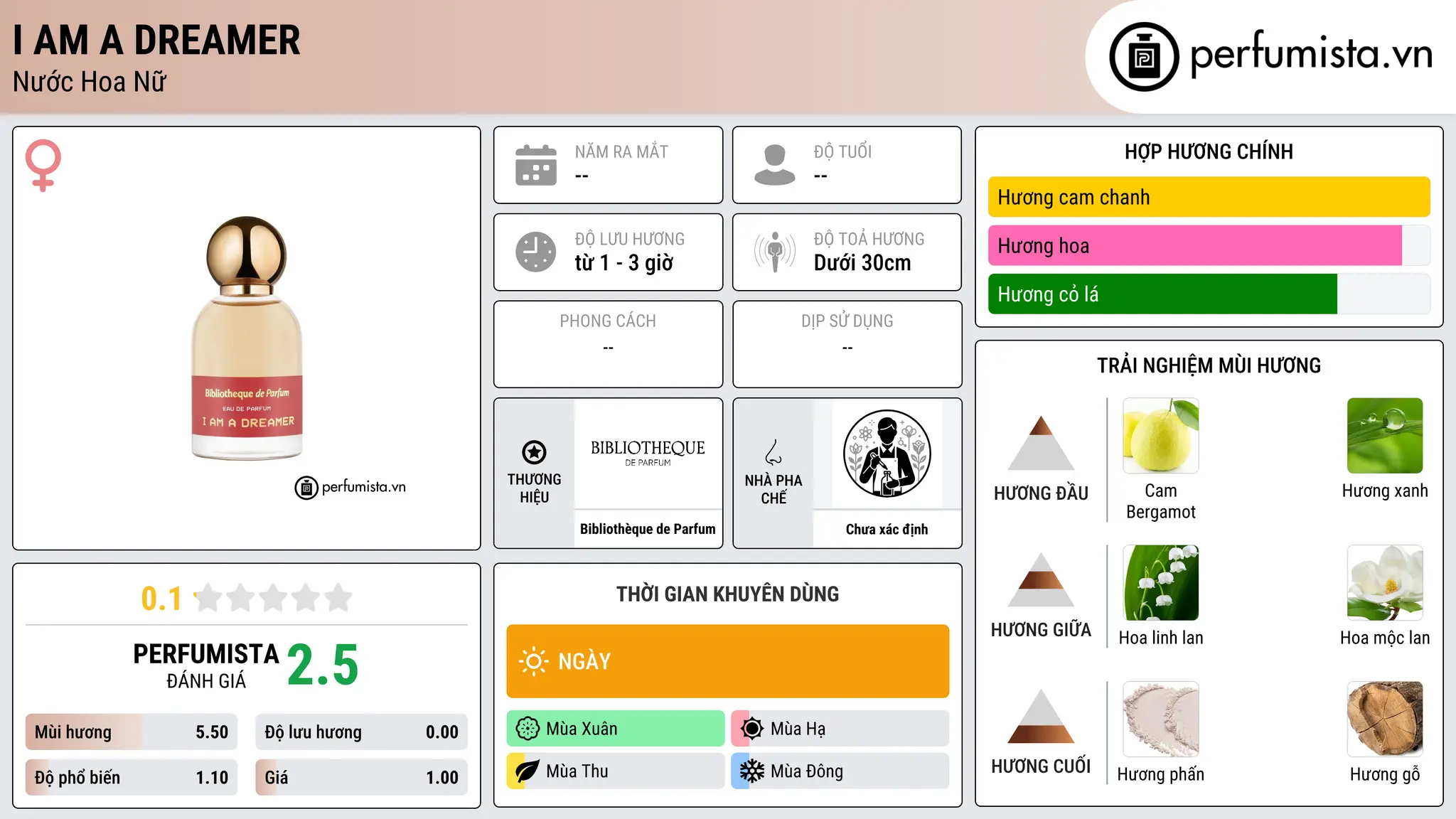Viewport: 1456px width, 819px height.
Task: Click the 'Nước Hoa Nữ' subtitle
Action: coord(90,82)
